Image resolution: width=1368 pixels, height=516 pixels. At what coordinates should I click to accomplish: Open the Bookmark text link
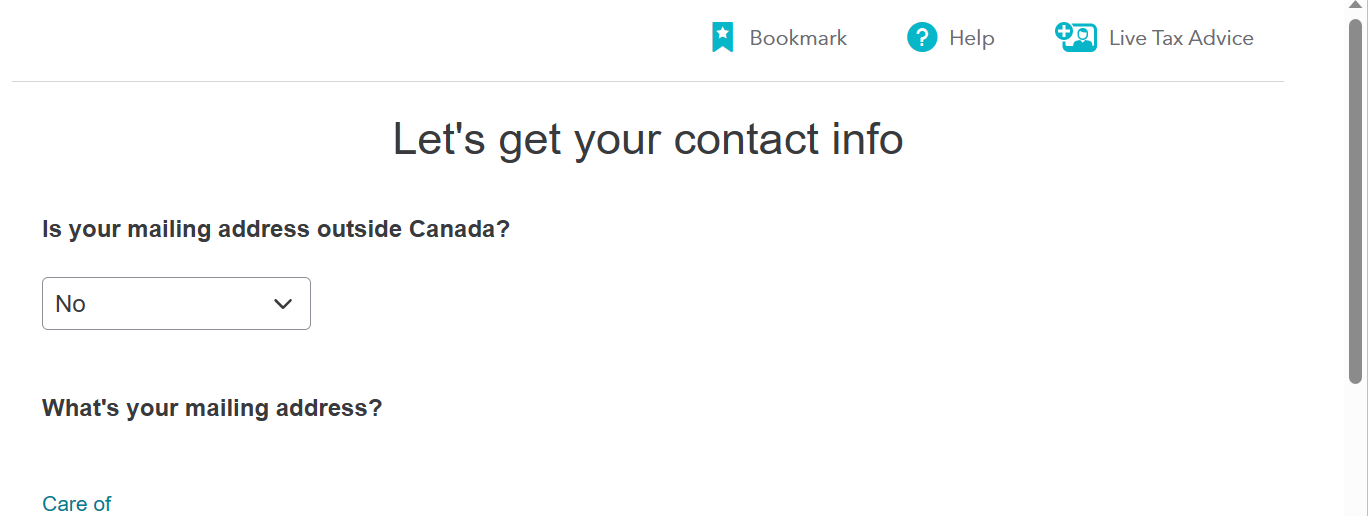(x=798, y=38)
